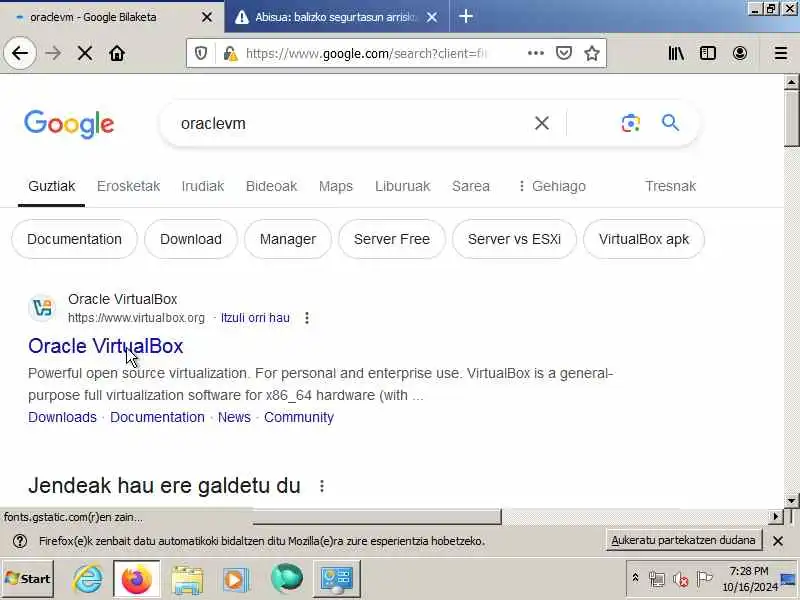Save page to Pocket

[563, 53]
